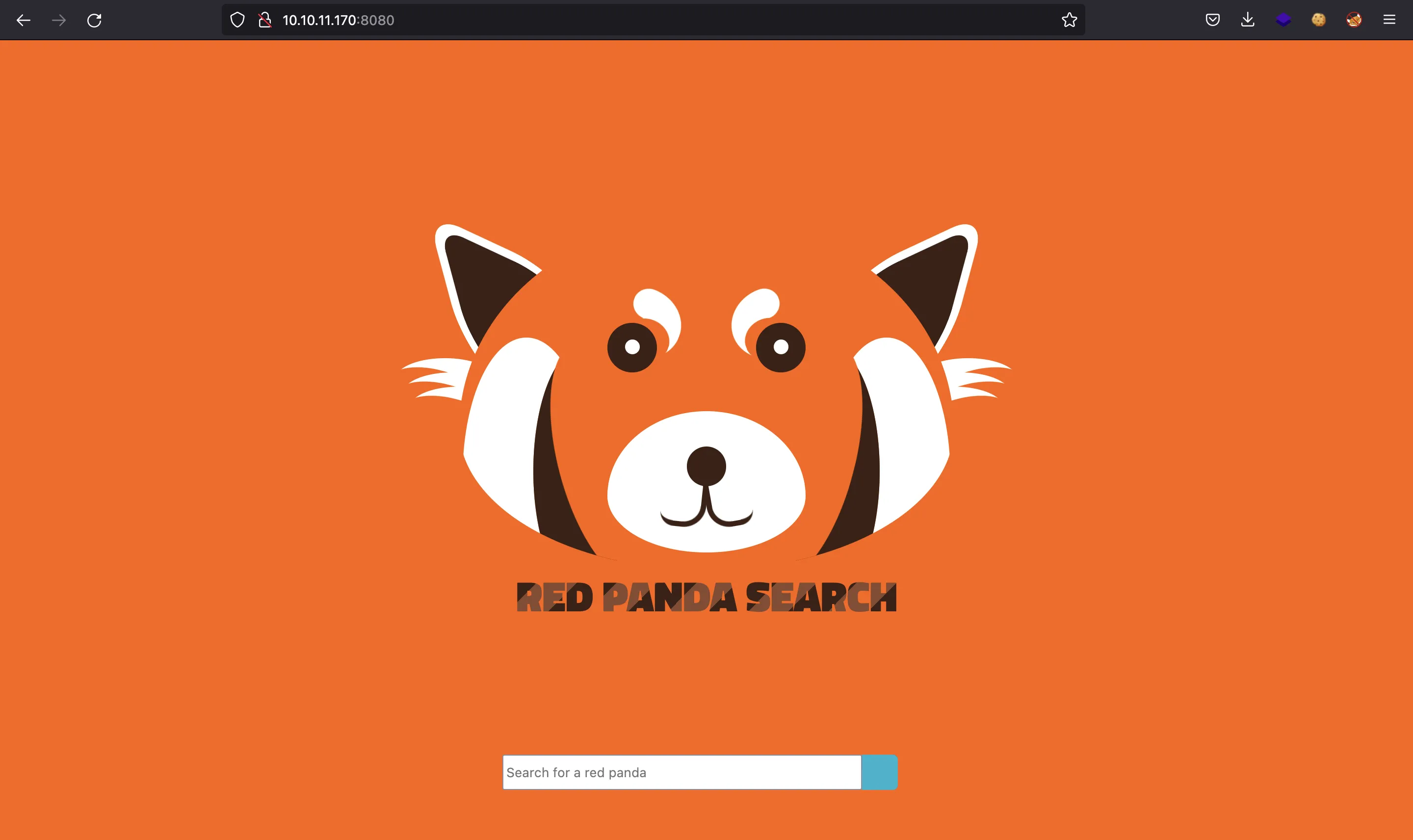The height and width of the screenshot is (840, 1413).
Task: Open the cookie editor extension
Action: (x=1318, y=20)
